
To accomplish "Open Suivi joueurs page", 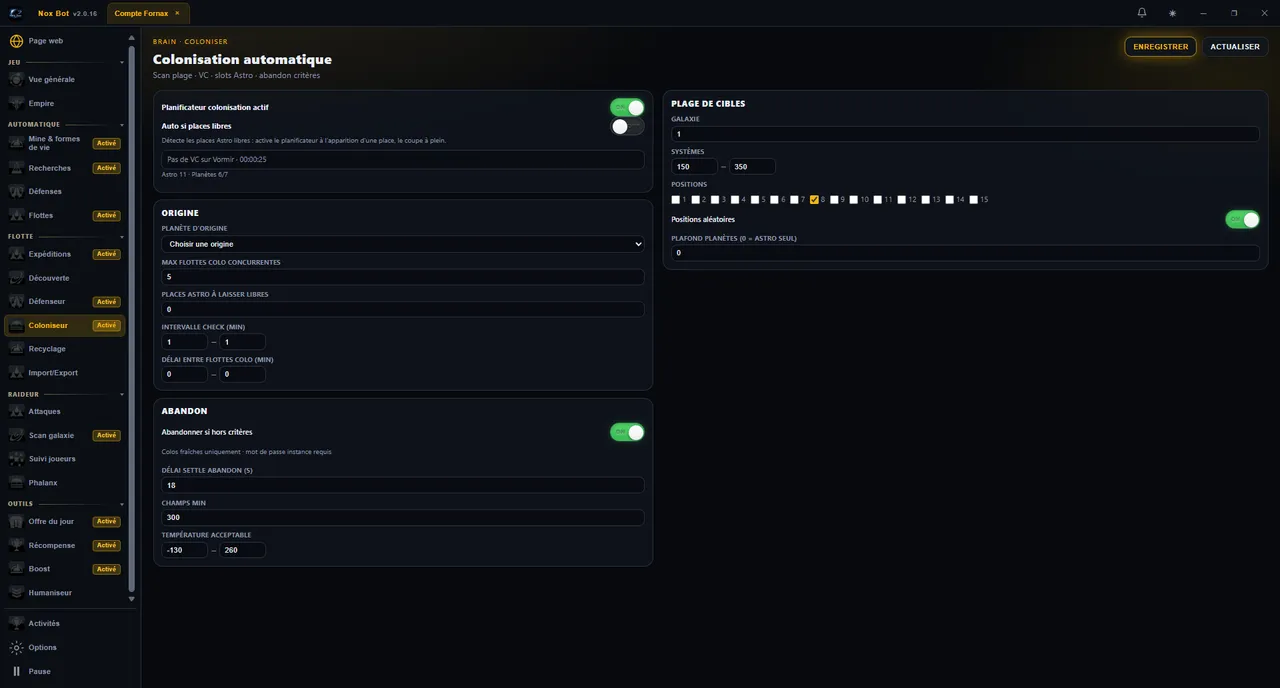I will (x=65, y=459).
